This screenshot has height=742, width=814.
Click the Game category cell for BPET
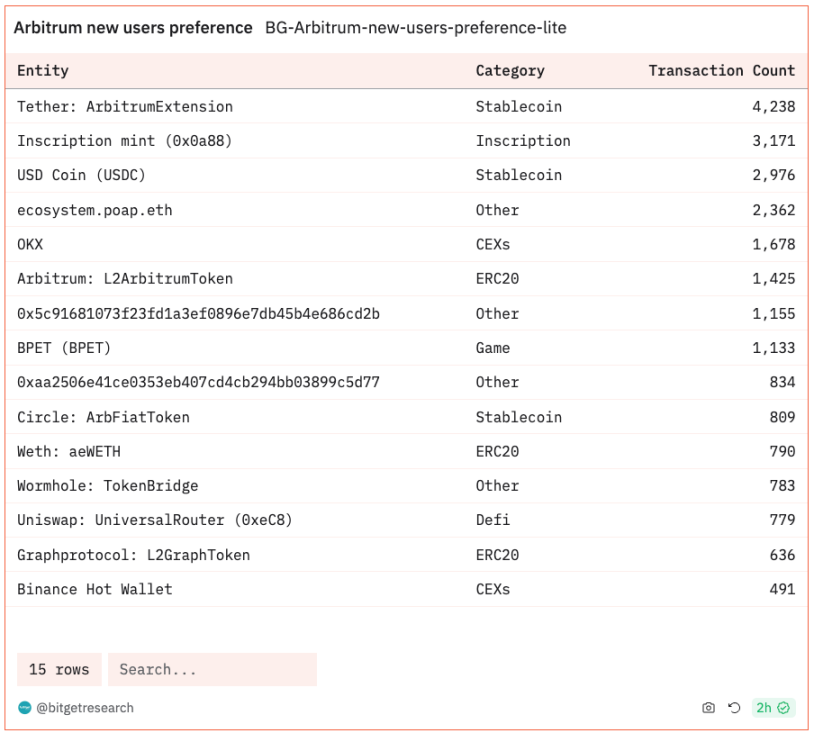tap(493, 348)
